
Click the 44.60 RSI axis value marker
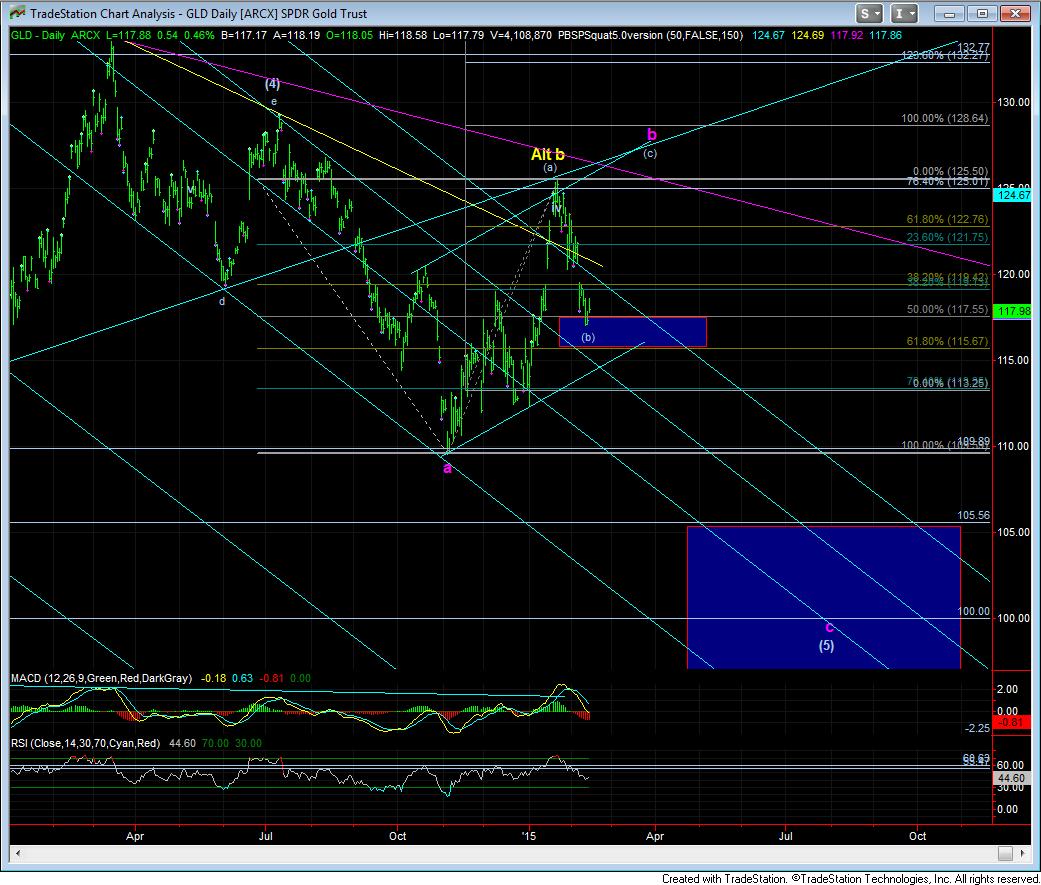1011,777
